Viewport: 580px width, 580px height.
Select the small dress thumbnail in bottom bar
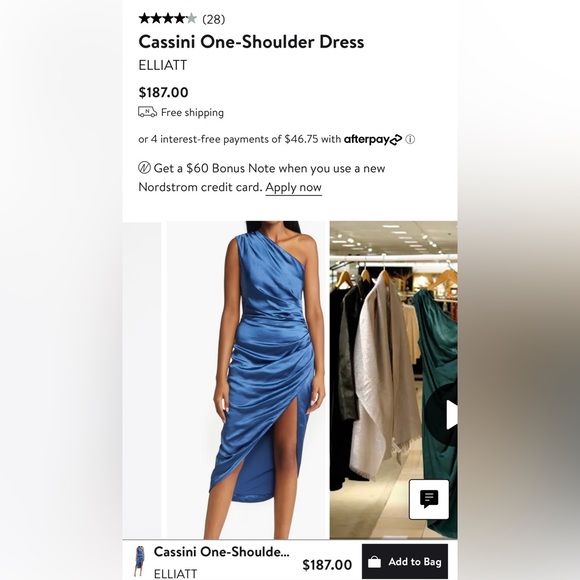(139, 561)
